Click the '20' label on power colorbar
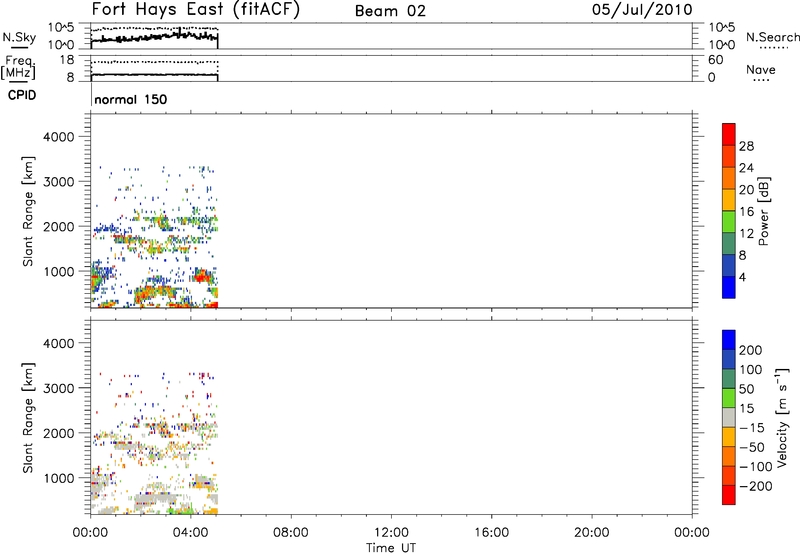 coord(746,190)
